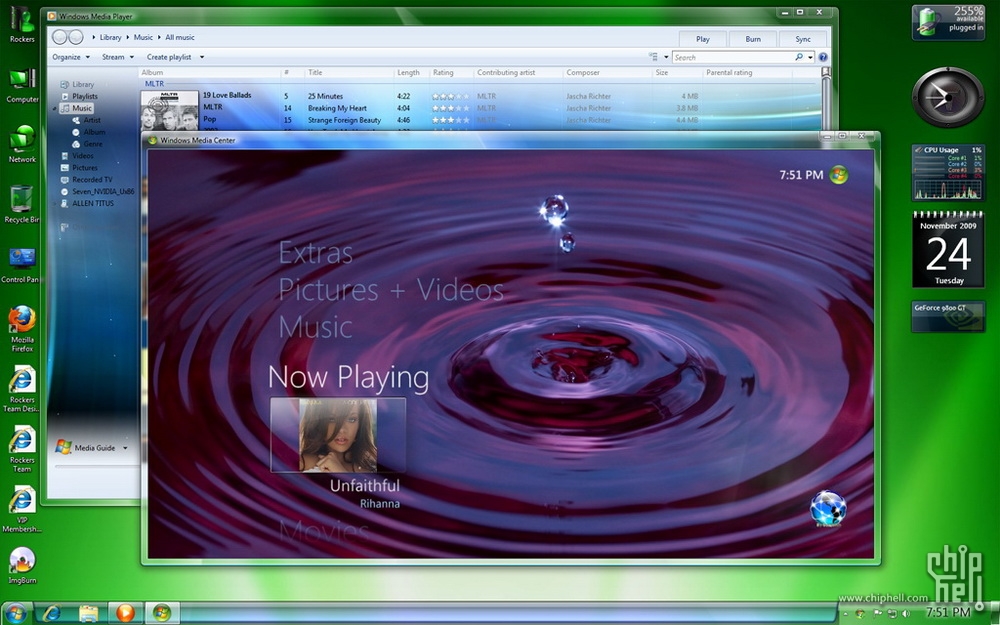1000x625 pixels.
Task: Open the search box dropdown arrow
Action: click(x=811, y=57)
